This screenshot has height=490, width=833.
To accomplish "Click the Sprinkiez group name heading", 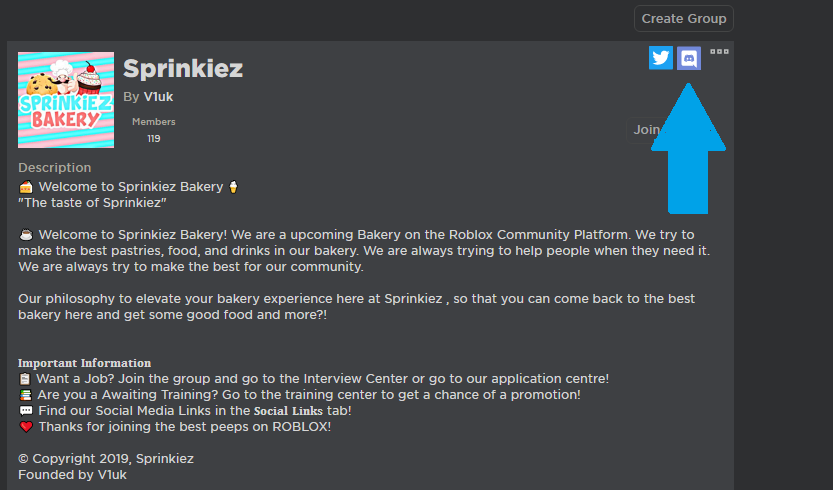I will pyautogui.click(x=183, y=68).
